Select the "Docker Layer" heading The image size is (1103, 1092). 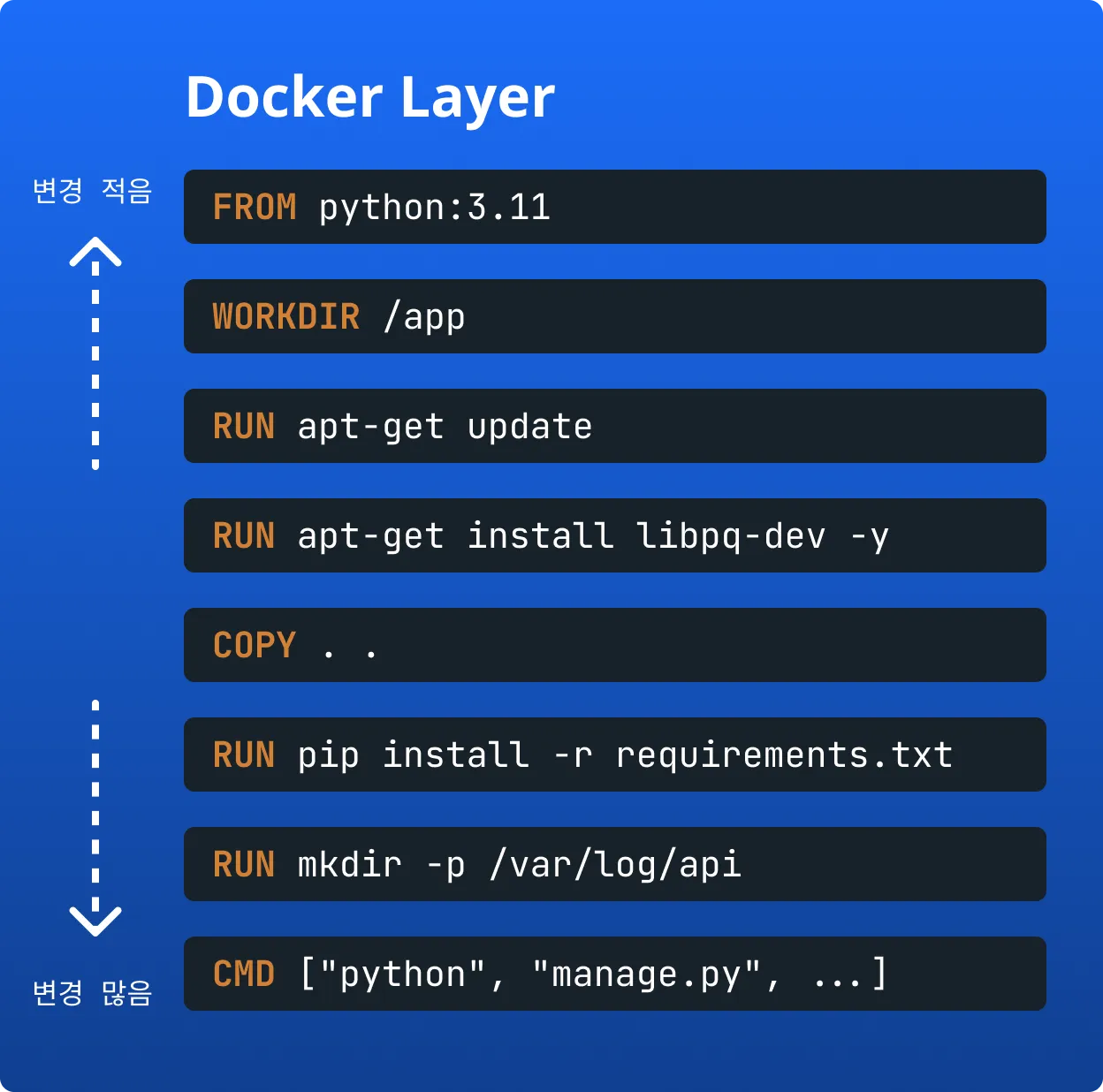(370, 96)
